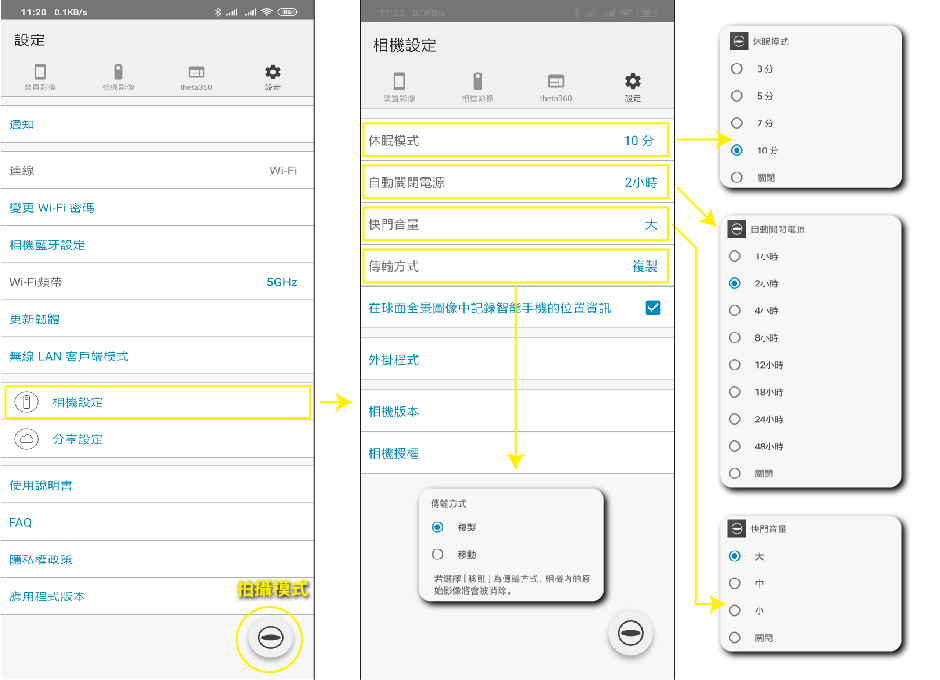Tap the 裝置影像 phone icon on the 設定 screen
The height and width of the screenshot is (680, 940).
[41, 72]
